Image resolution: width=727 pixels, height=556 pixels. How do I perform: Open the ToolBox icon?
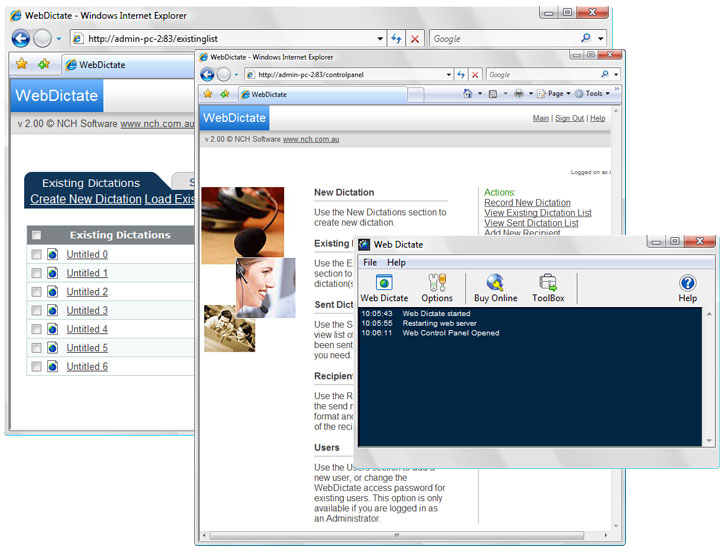point(548,288)
